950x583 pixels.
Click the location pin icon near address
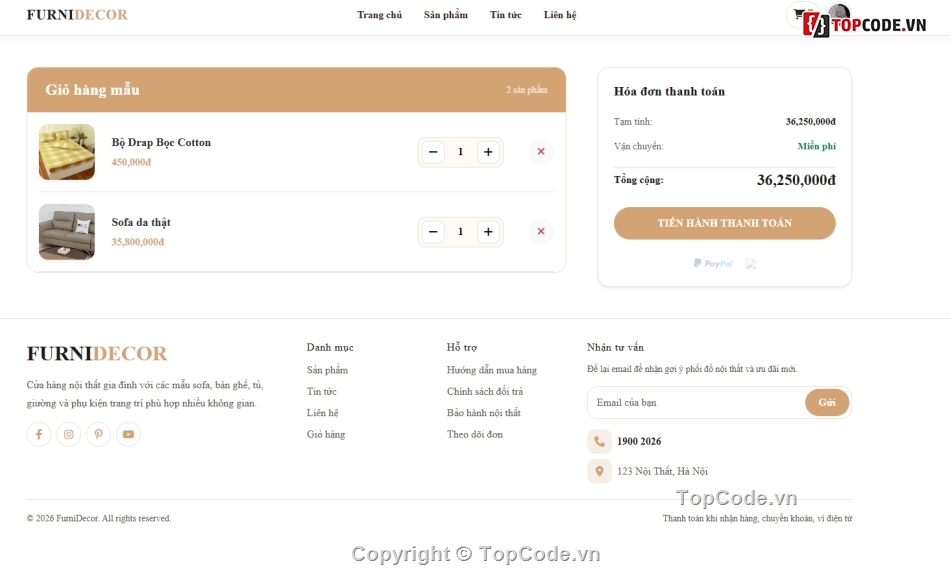pos(599,471)
